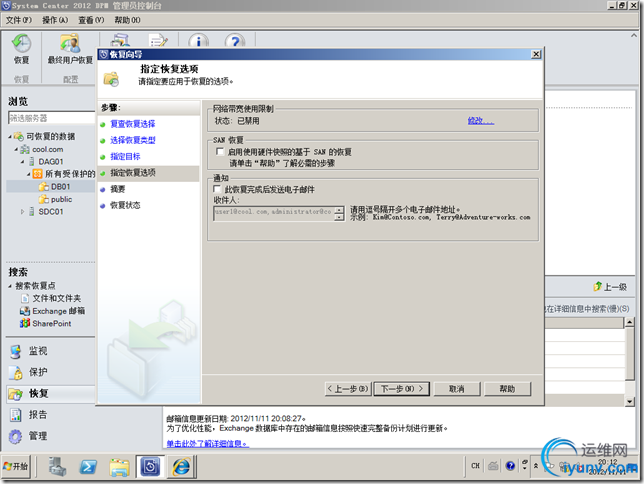Open the 文件(F) menu
Screen dimensions: 644x484
click(18, 20)
